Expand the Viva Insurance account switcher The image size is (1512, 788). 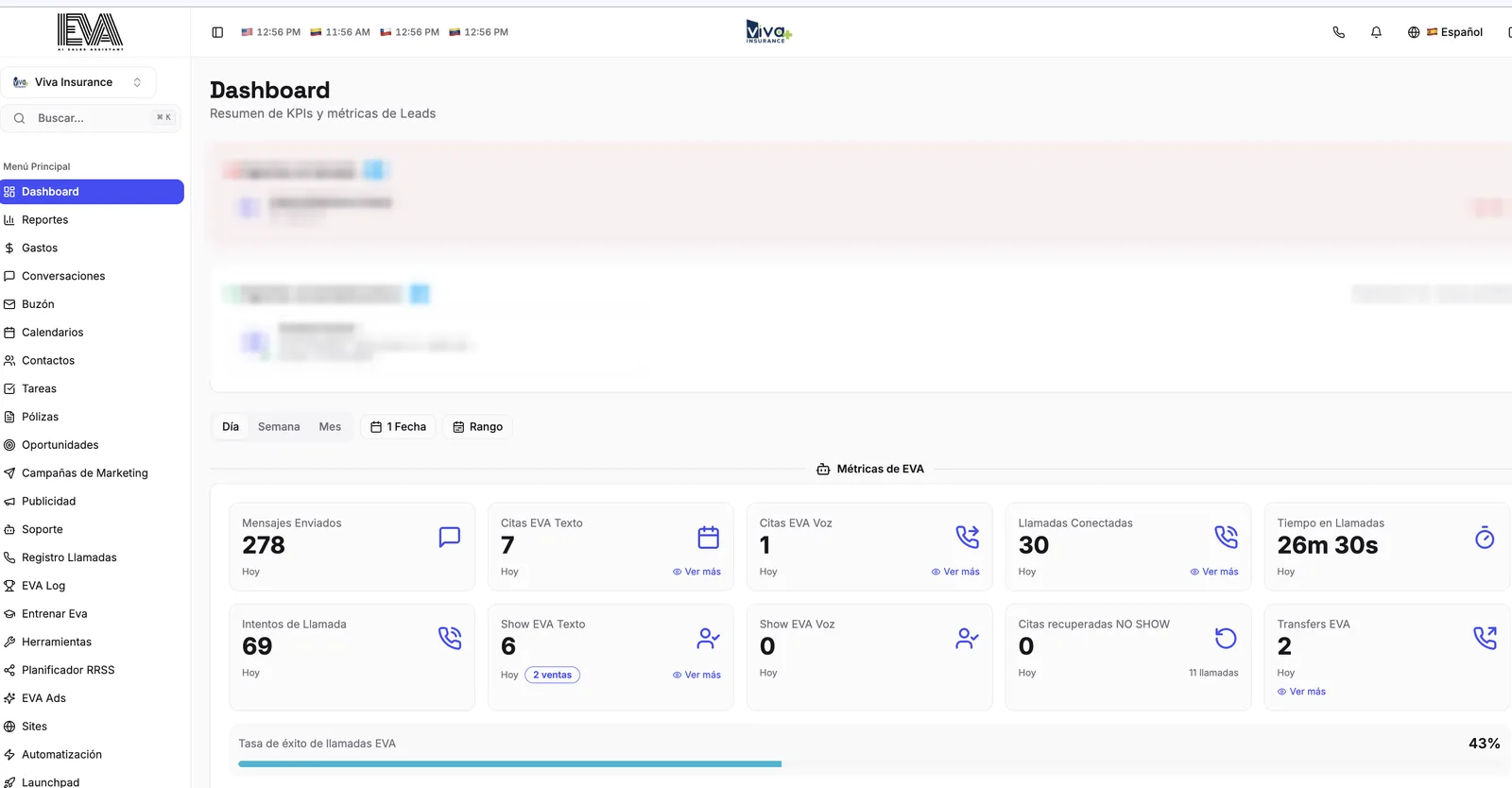78,82
